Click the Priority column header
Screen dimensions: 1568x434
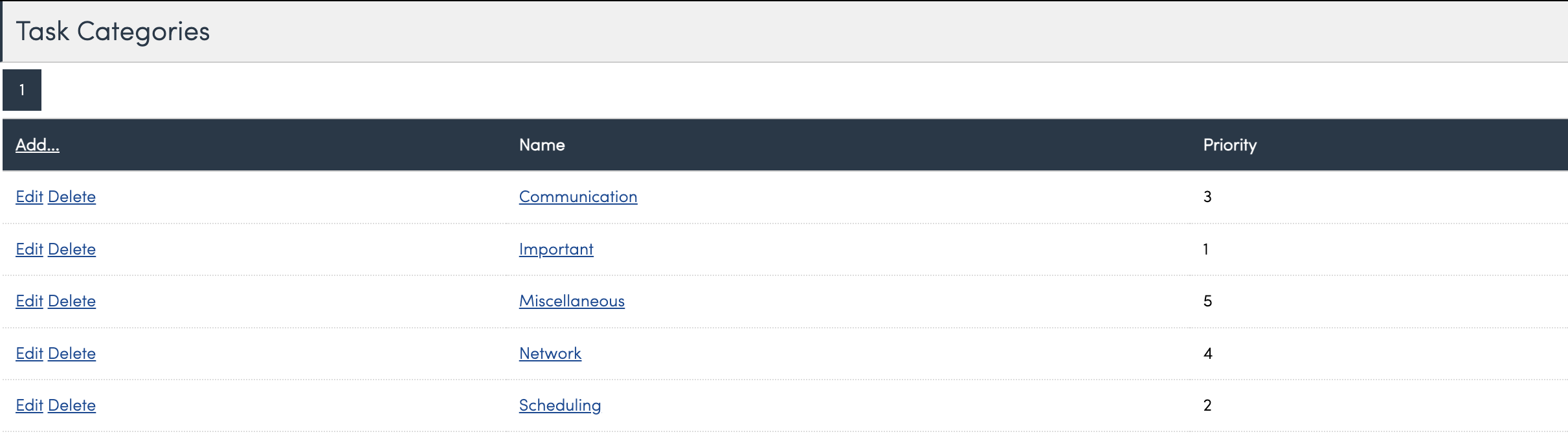1229,144
